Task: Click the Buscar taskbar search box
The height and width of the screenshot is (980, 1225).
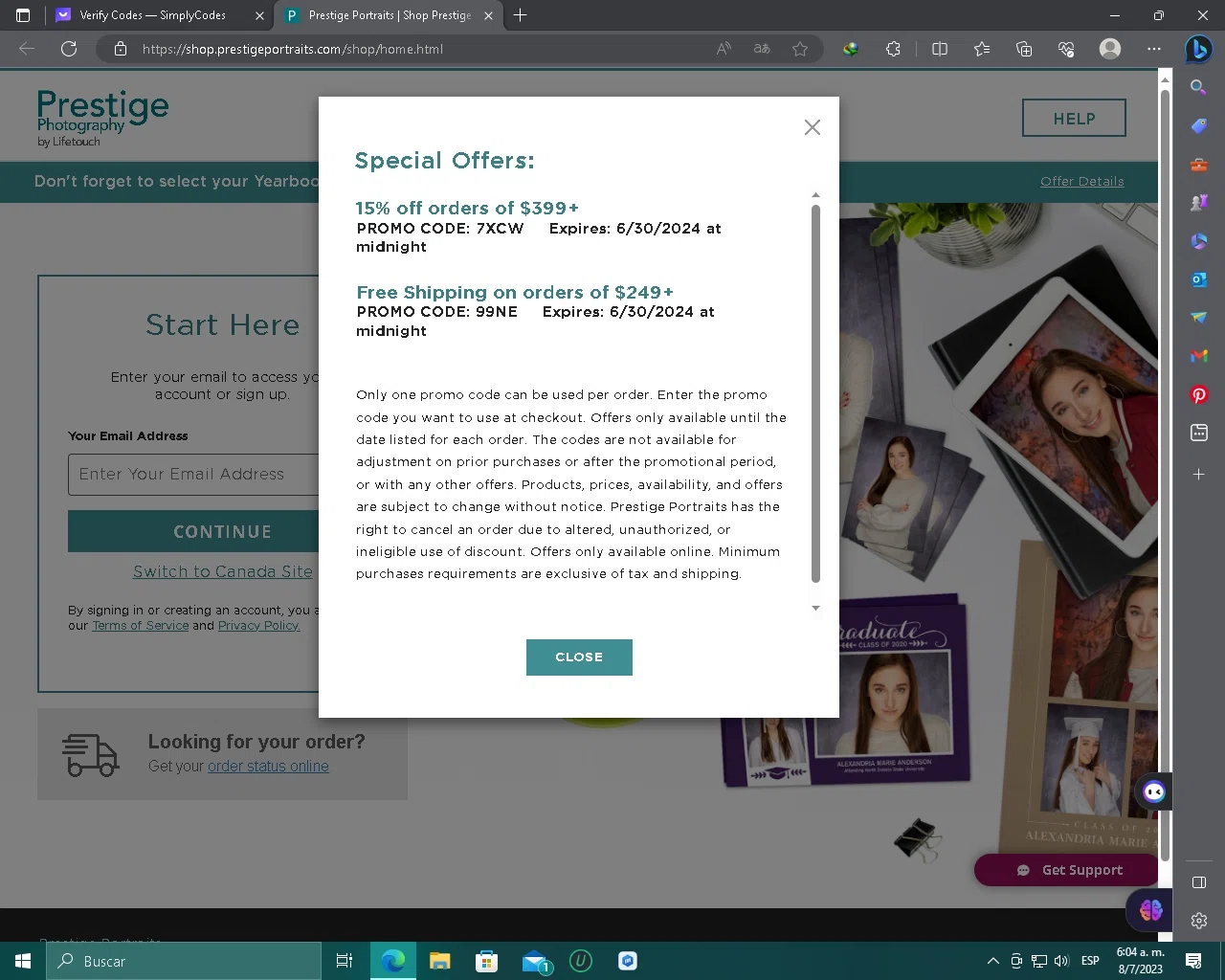Action: point(184,961)
